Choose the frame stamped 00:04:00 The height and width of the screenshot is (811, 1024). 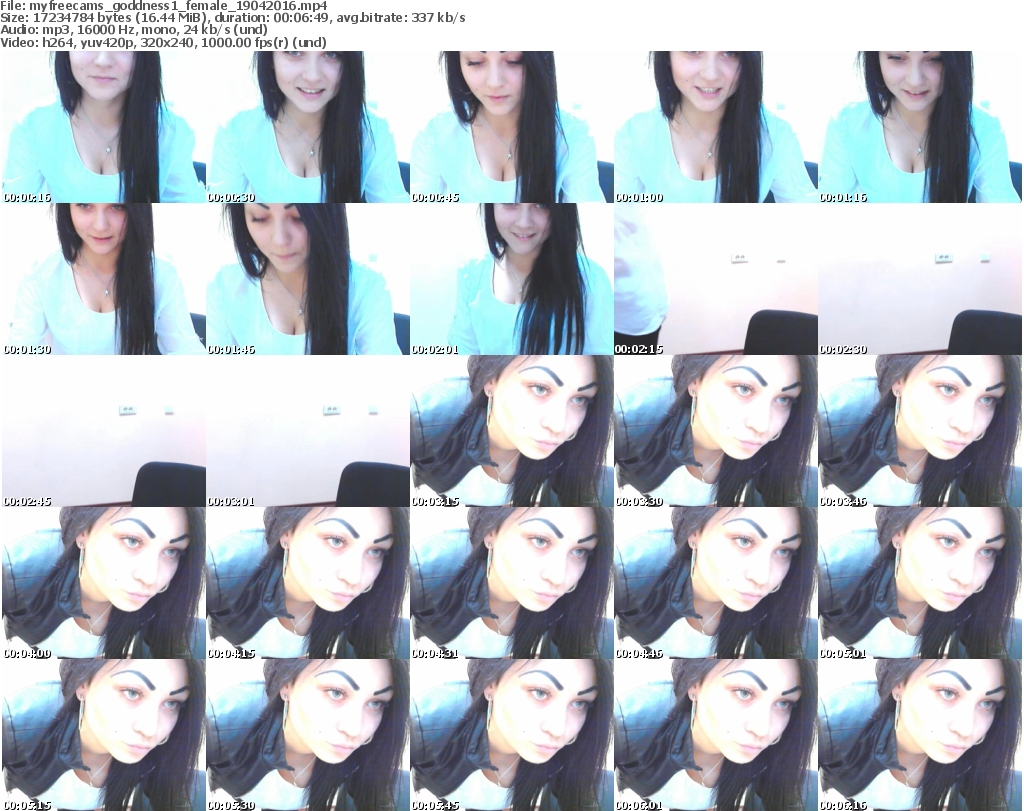(104, 583)
